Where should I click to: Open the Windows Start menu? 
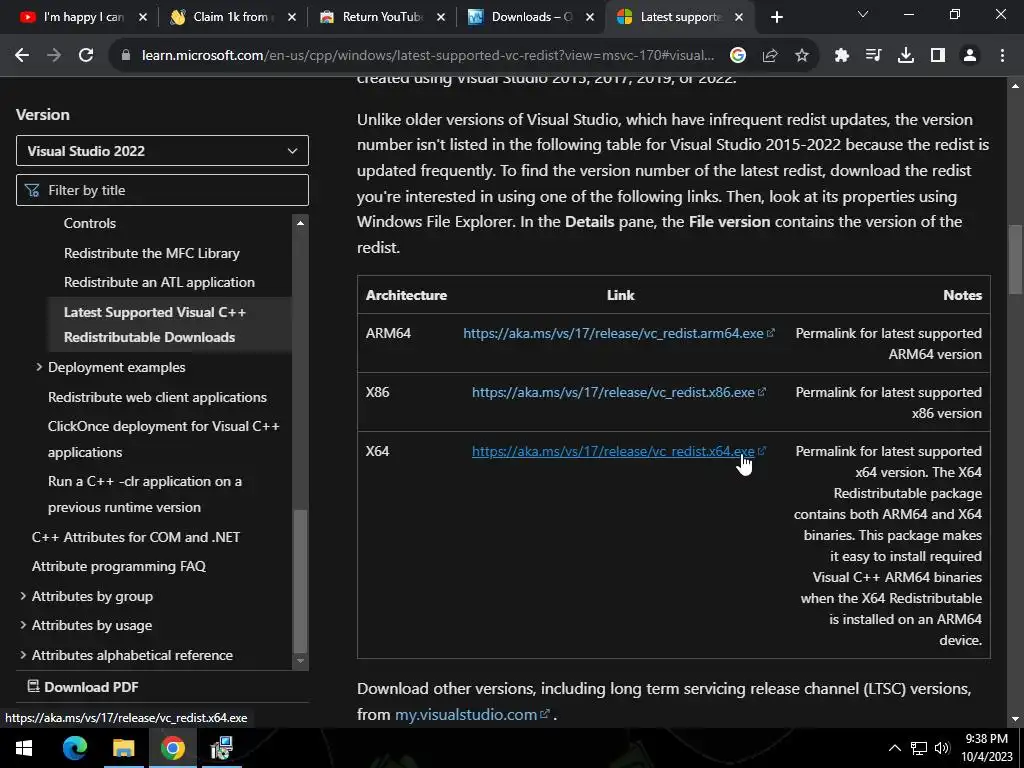(24, 748)
